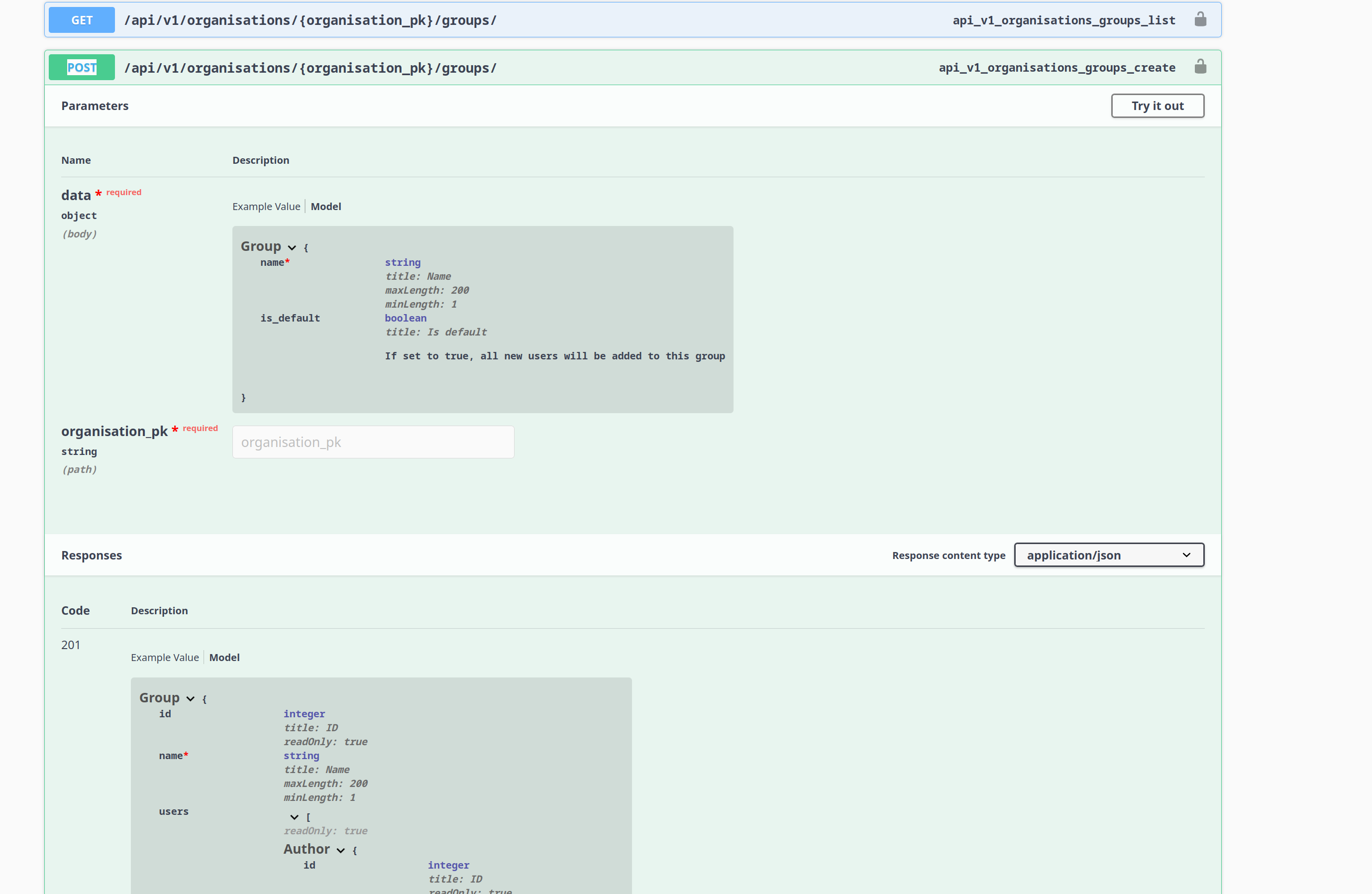Click the 201 response code row
This screenshot has height=894, width=1372.
[x=70, y=645]
